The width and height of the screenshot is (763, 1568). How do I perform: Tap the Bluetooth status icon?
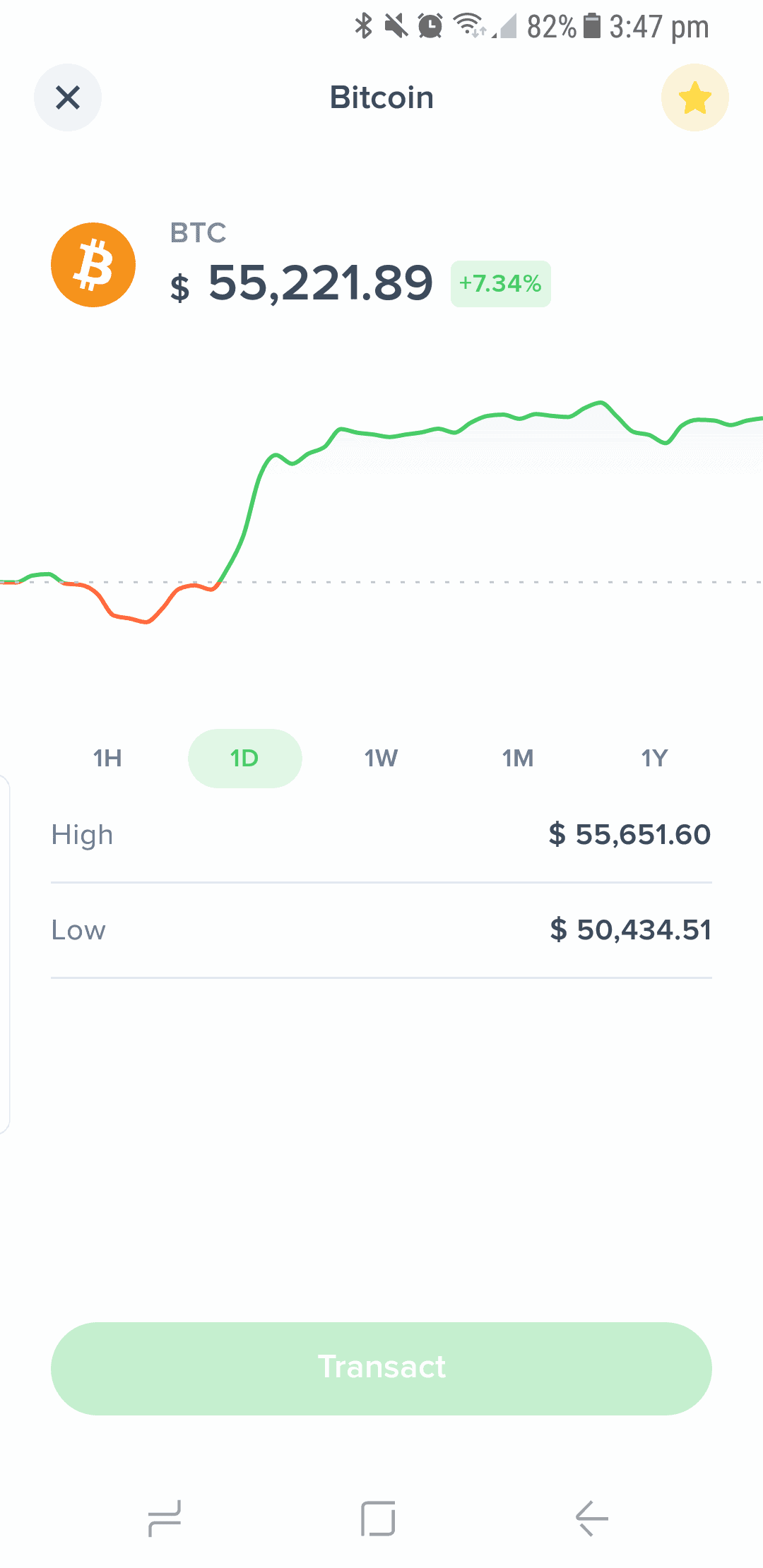point(363,26)
